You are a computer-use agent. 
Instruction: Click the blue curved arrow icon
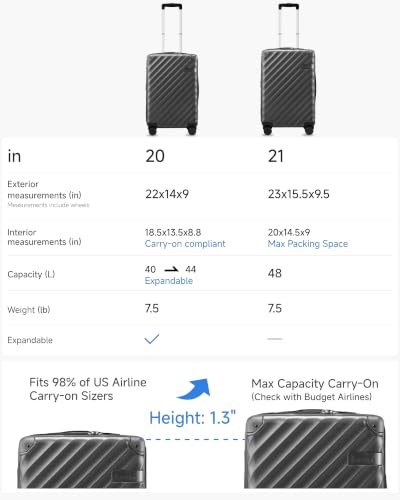point(193,389)
